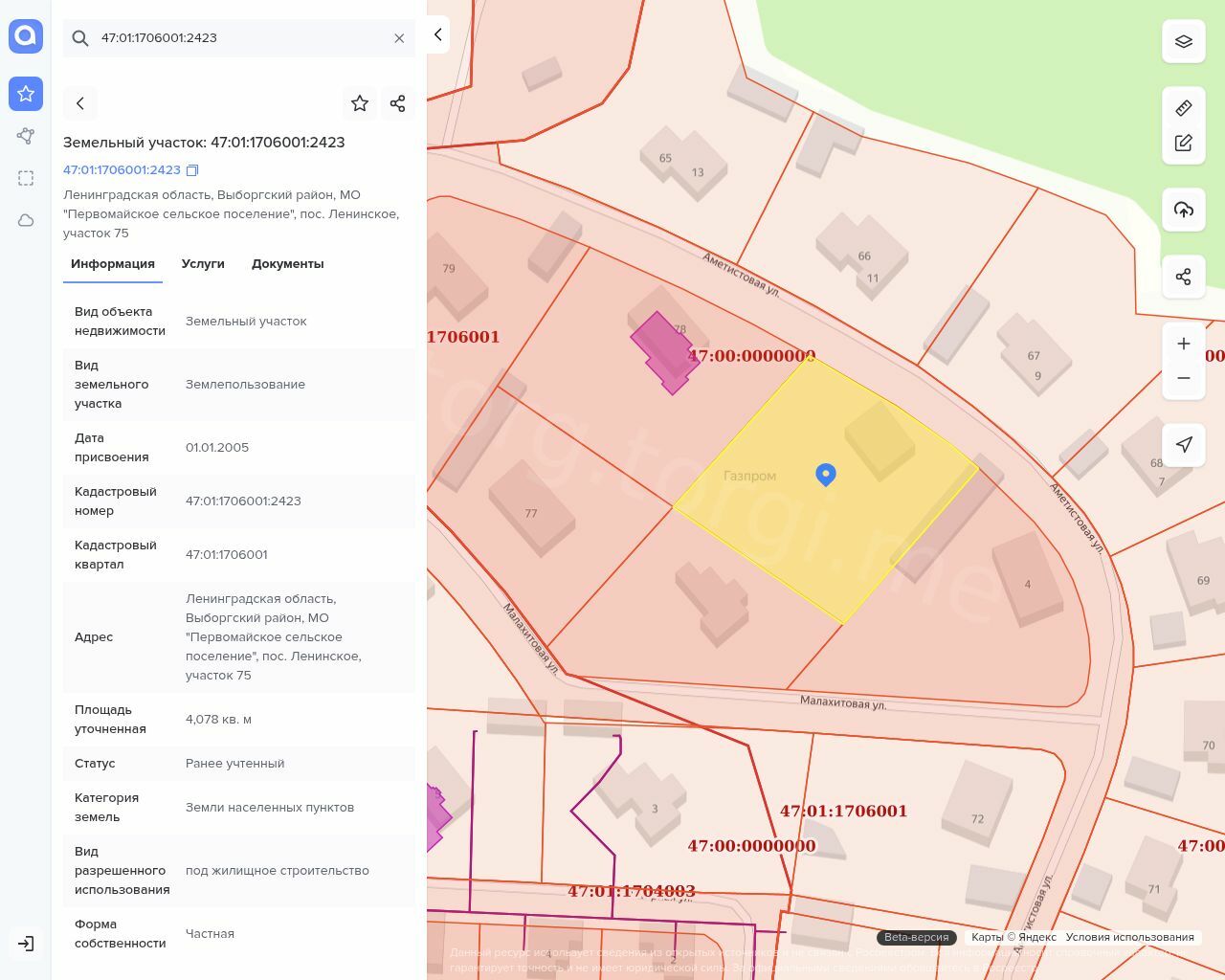1225x980 pixels.
Task: Click cadastral number link 47:01:1706001:2423
Action: tap(122, 170)
